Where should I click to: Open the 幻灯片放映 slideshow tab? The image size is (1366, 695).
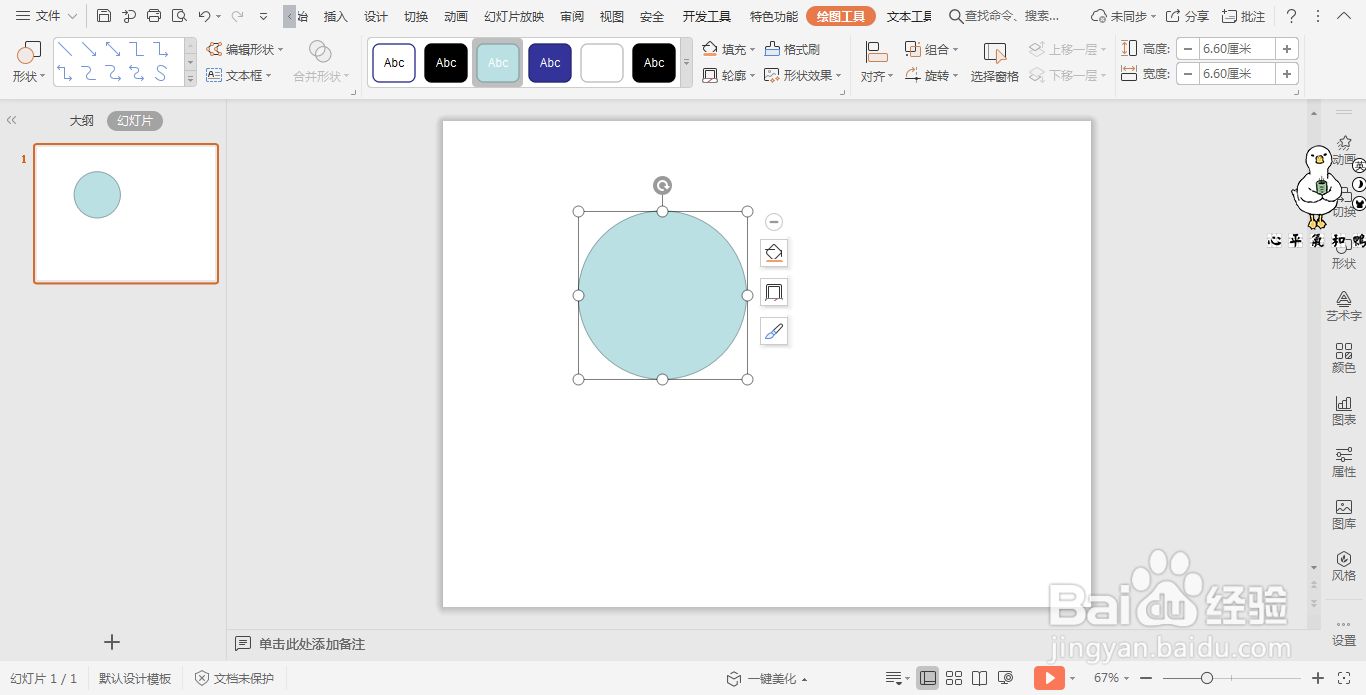coord(514,17)
